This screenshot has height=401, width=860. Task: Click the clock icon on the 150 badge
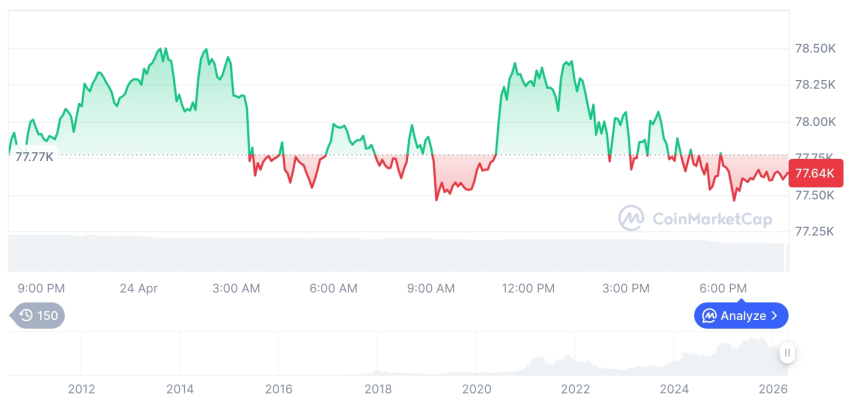[x=26, y=315]
